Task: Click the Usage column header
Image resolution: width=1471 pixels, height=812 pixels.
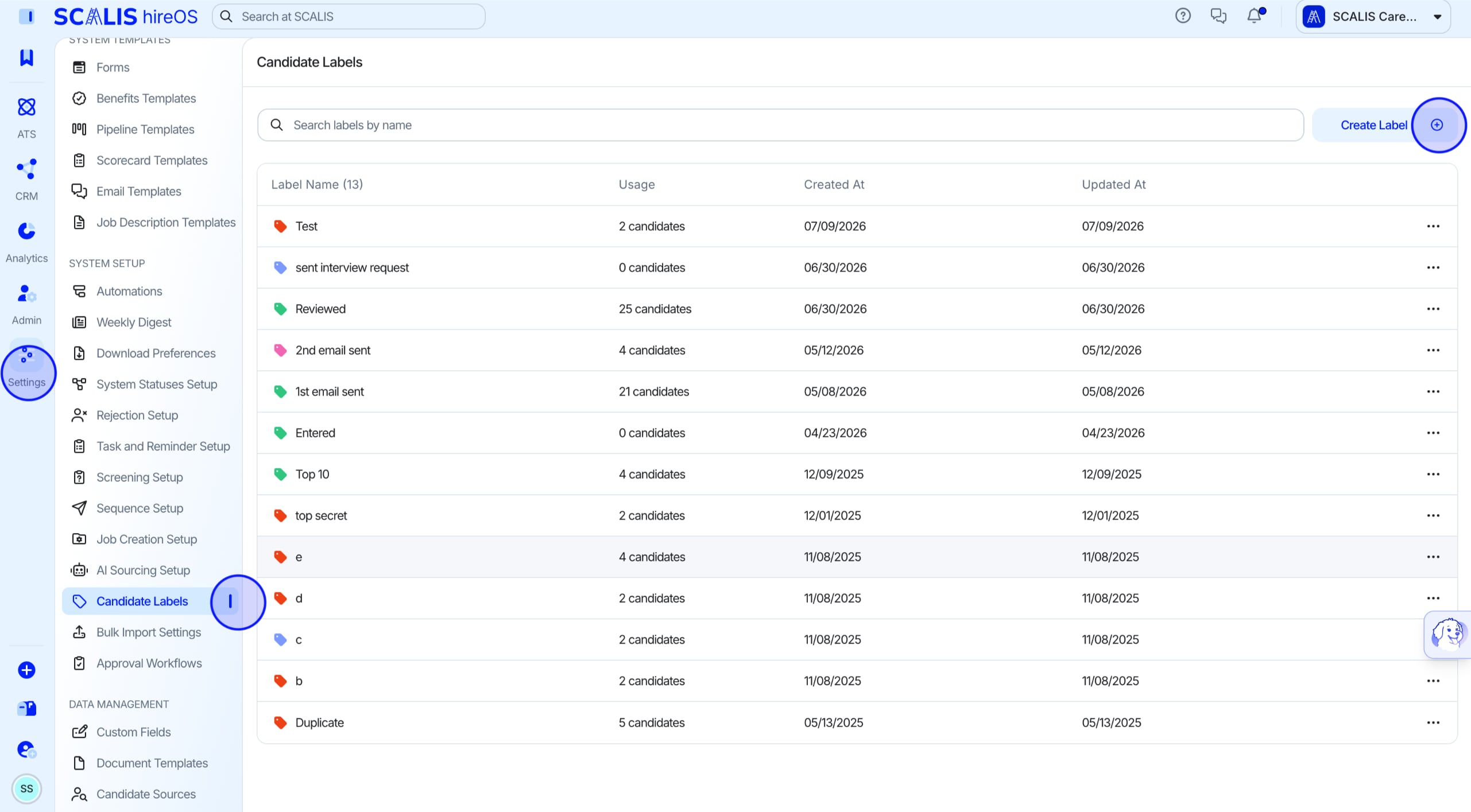Action: (636, 184)
